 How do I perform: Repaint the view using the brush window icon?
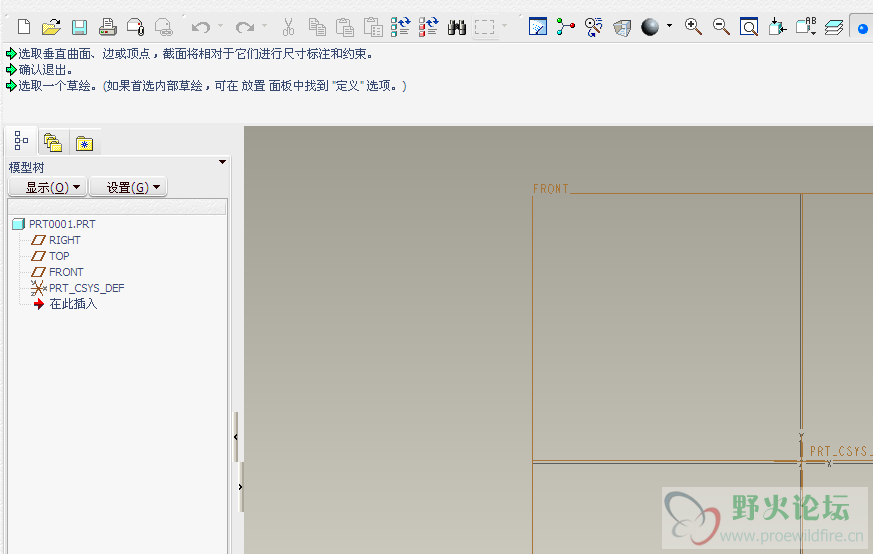(538, 27)
